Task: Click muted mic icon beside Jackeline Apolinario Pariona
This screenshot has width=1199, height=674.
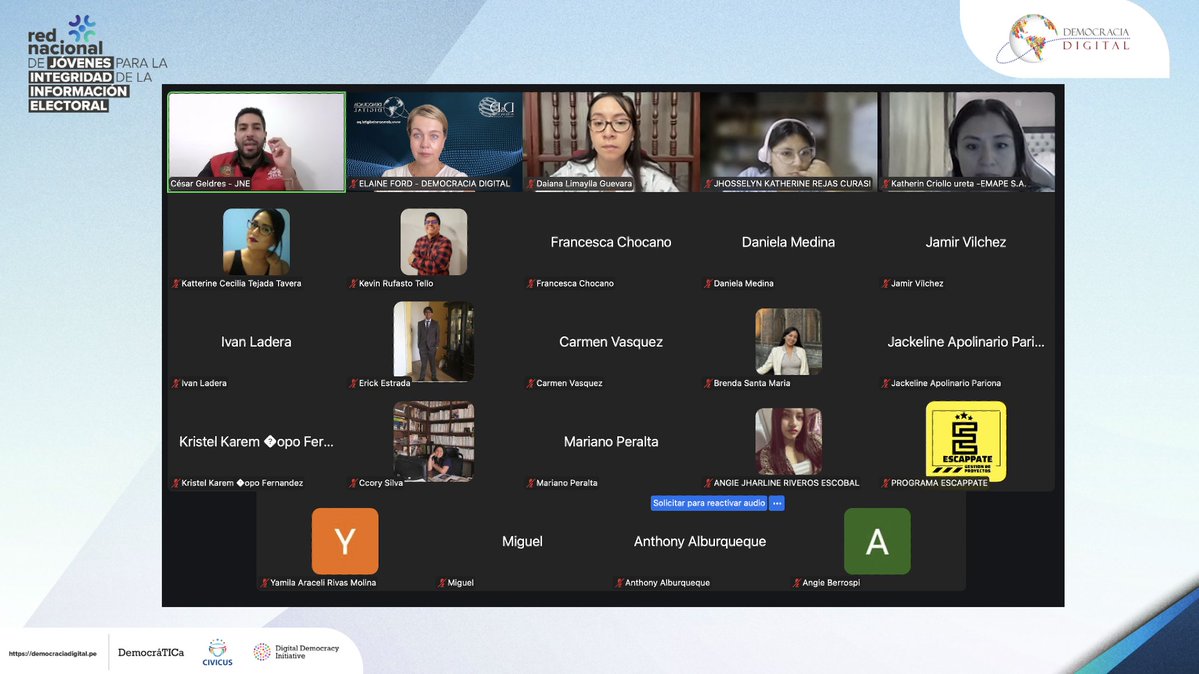Action: pyautogui.click(x=885, y=383)
